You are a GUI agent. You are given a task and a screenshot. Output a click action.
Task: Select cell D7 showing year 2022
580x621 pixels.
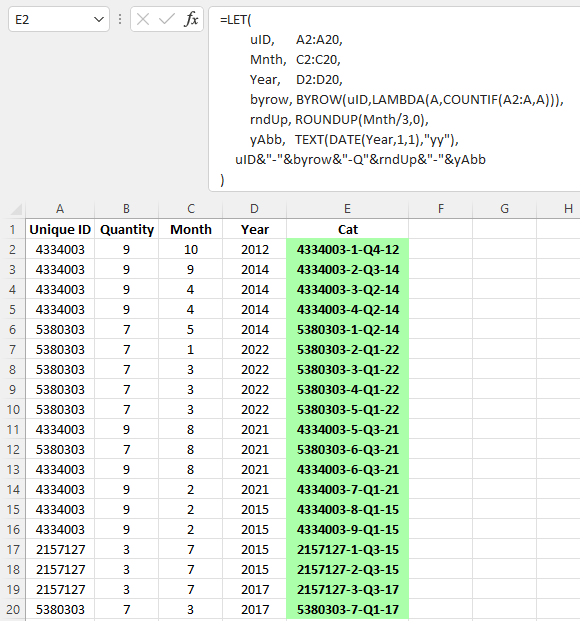pos(255,349)
